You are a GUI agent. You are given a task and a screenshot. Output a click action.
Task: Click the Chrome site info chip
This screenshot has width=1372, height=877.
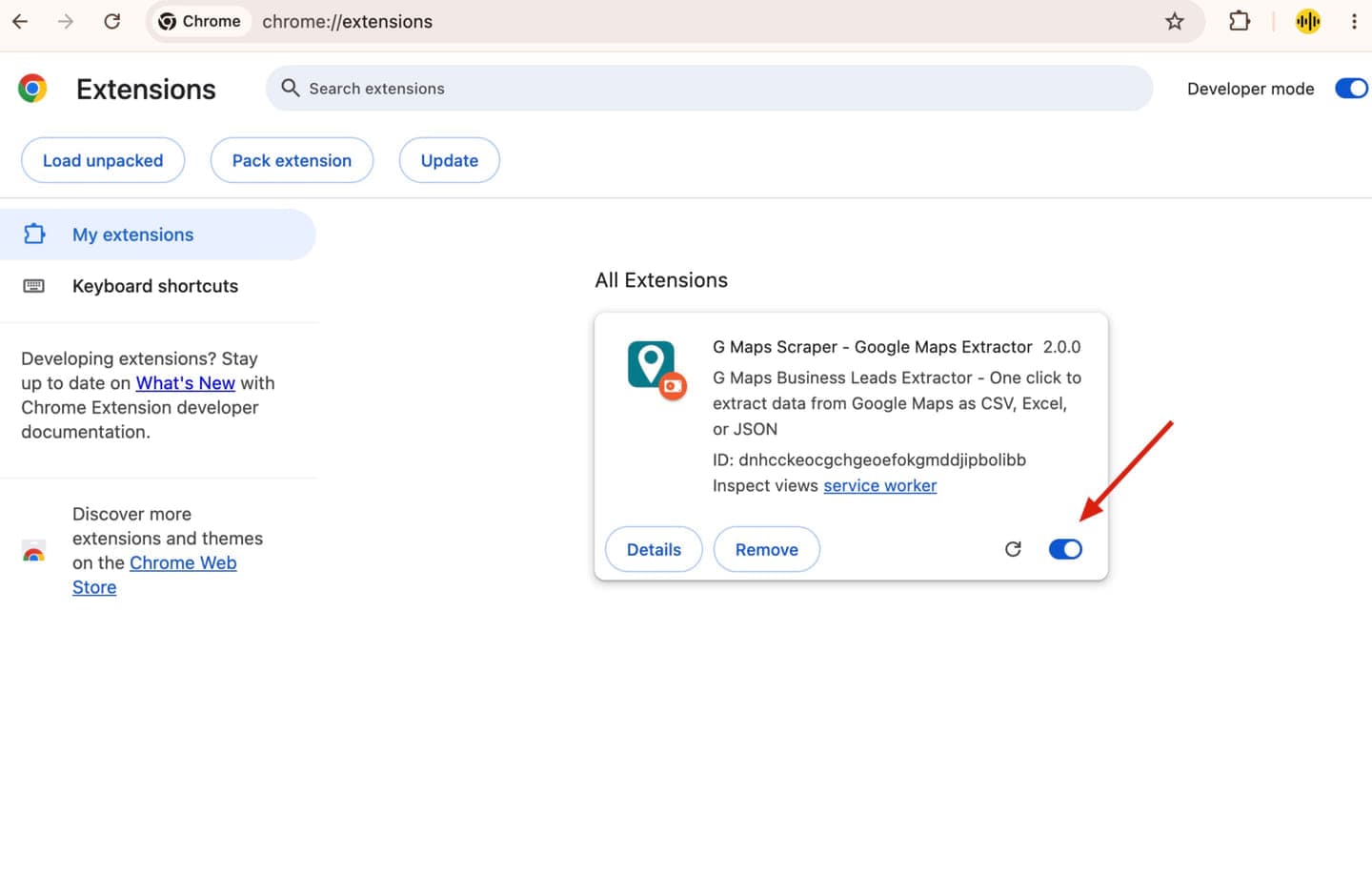point(199,21)
